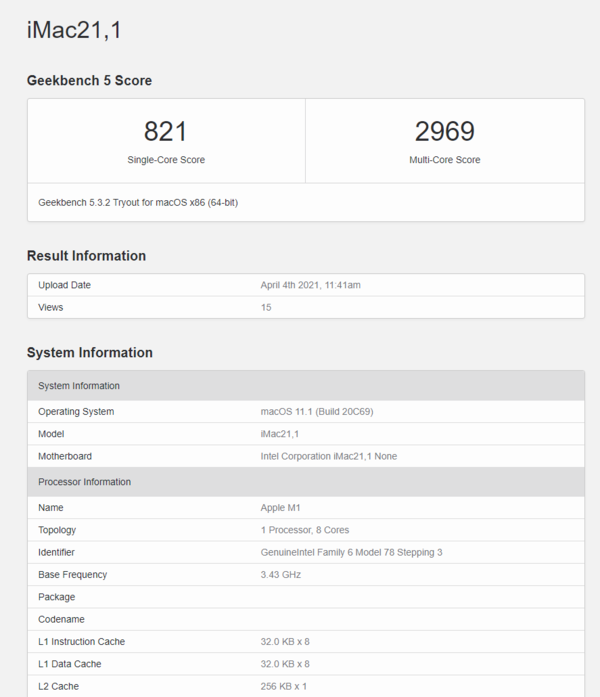Viewport: 600px width, 697px height.
Task: Select the 256 KB x 1 value
Action: tap(284, 686)
